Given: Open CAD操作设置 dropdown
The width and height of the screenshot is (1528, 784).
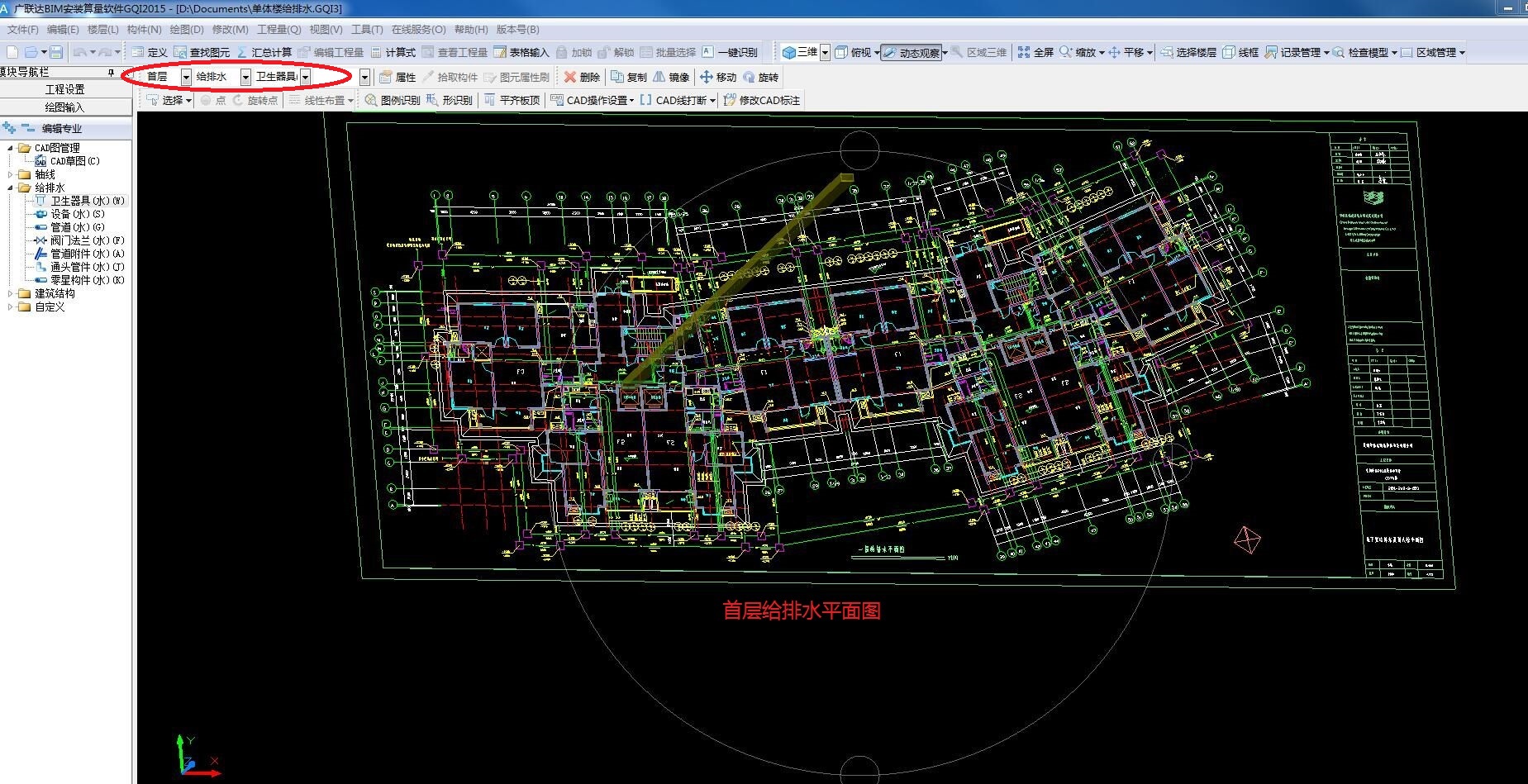Looking at the screenshot, I should click(631, 100).
